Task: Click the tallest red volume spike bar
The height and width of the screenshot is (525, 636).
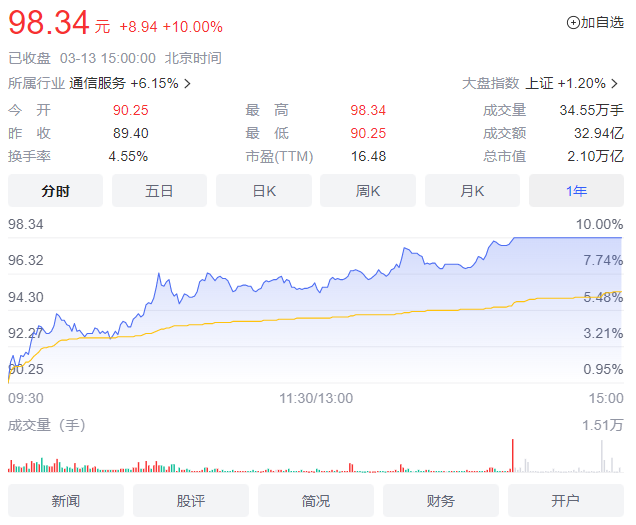Action: pos(513,455)
